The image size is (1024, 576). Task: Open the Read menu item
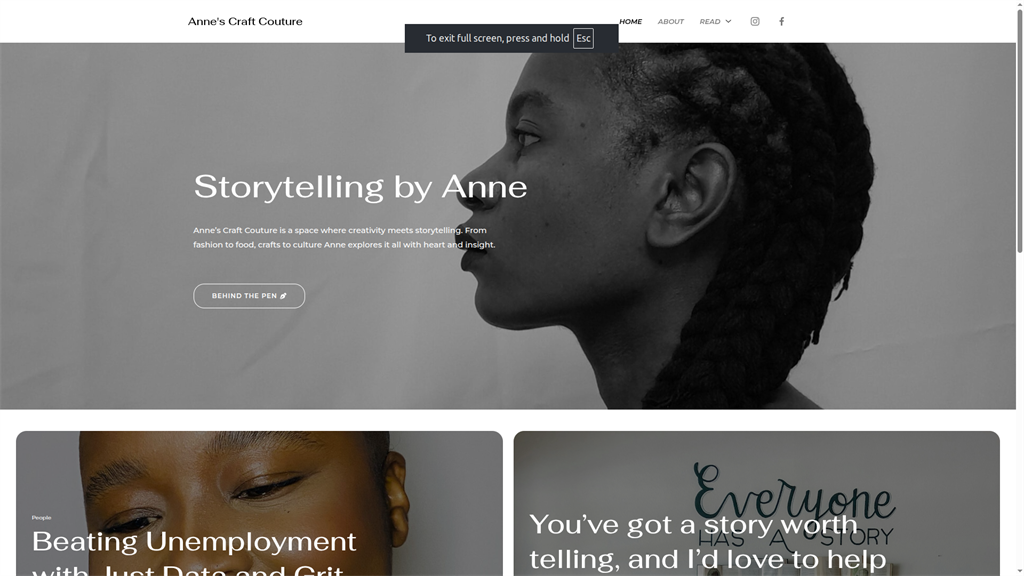(710, 22)
